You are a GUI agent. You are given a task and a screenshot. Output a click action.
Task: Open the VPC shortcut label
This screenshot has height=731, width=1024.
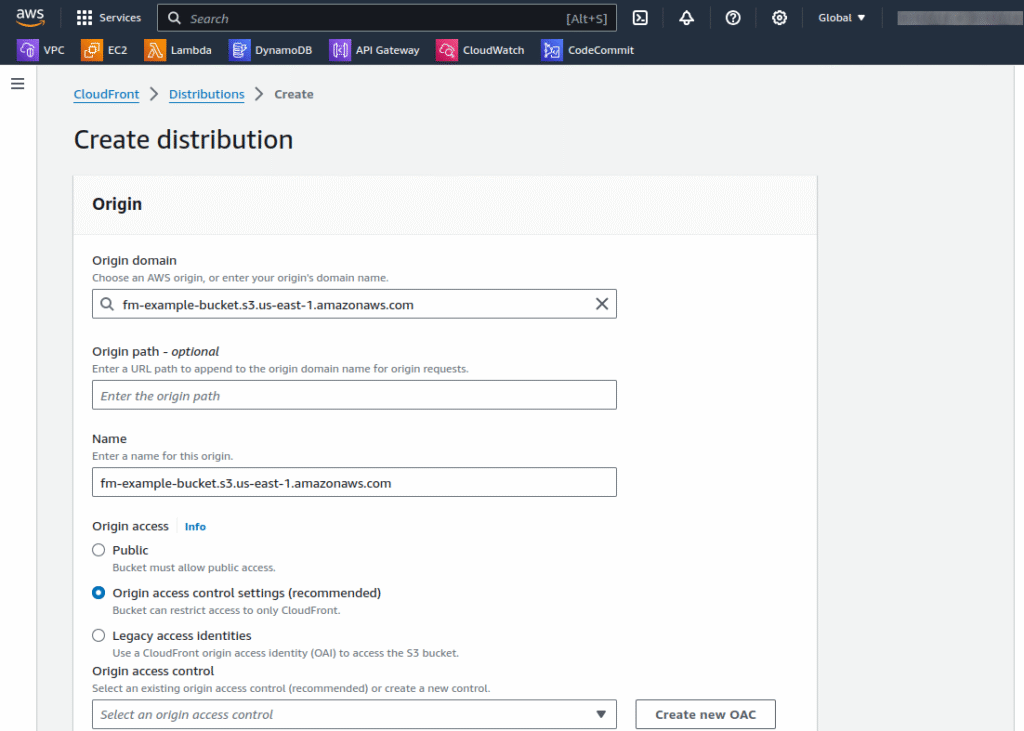(x=54, y=50)
